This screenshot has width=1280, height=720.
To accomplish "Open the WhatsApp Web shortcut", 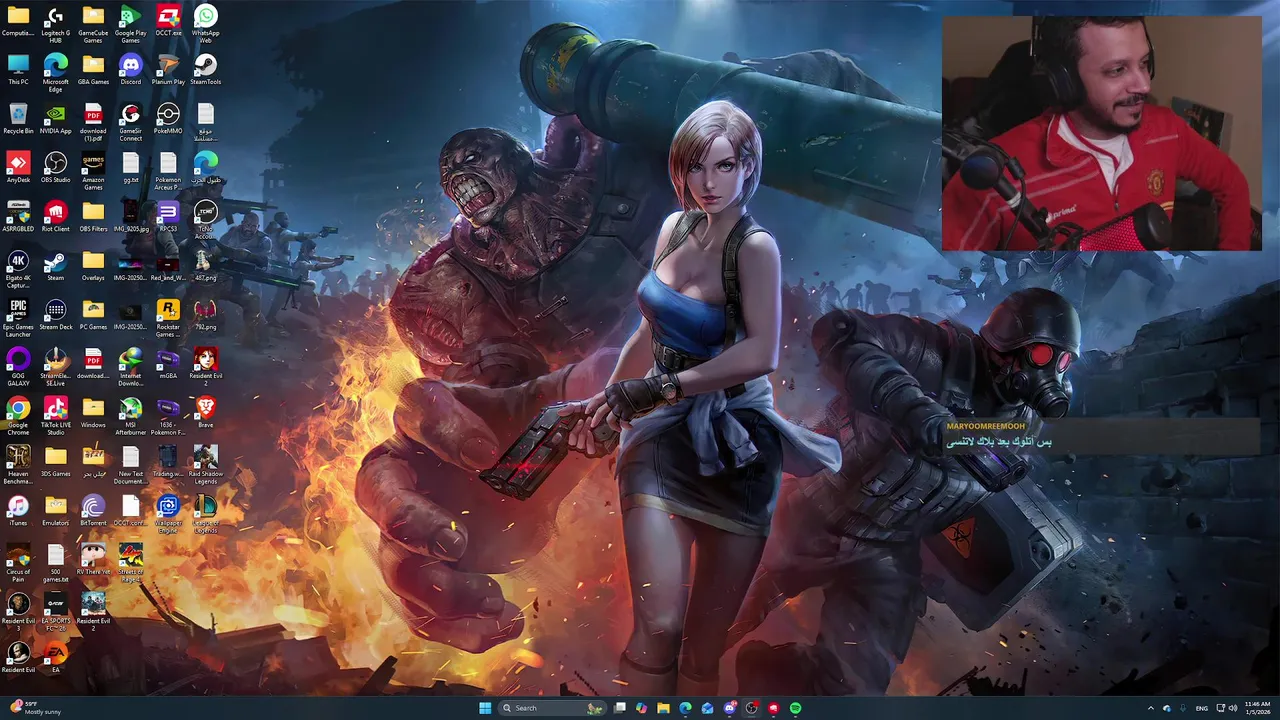I will (x=206, y=23).
